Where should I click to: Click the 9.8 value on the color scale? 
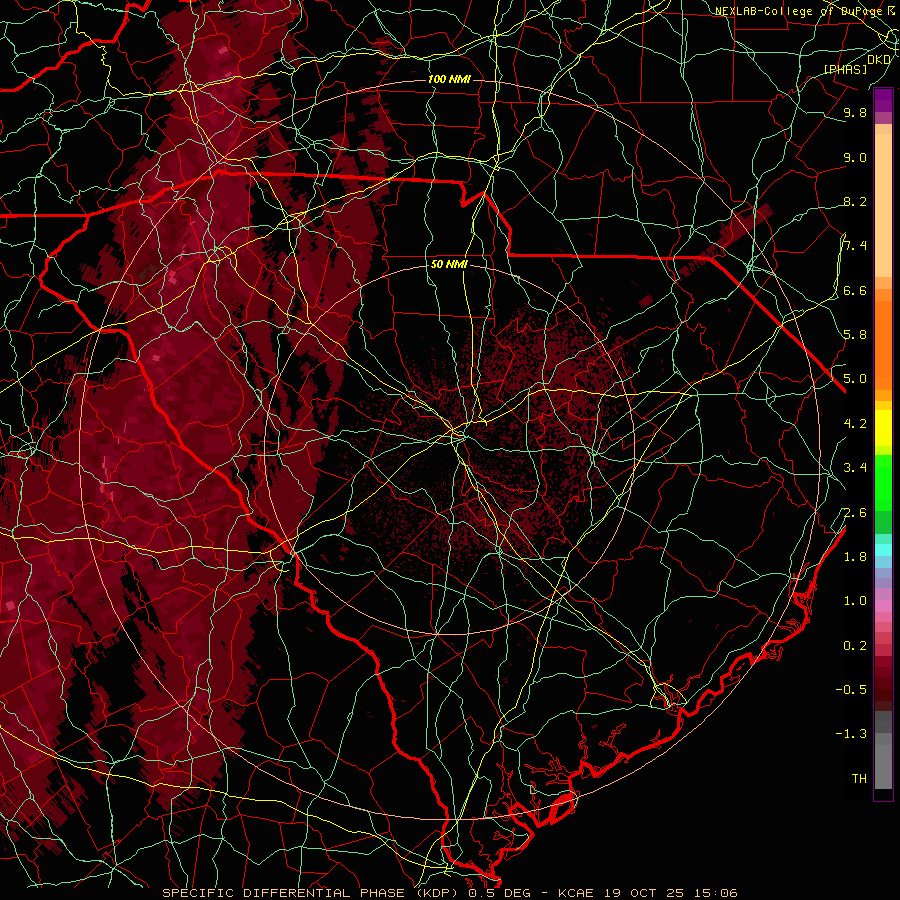[x=855, y=112]
